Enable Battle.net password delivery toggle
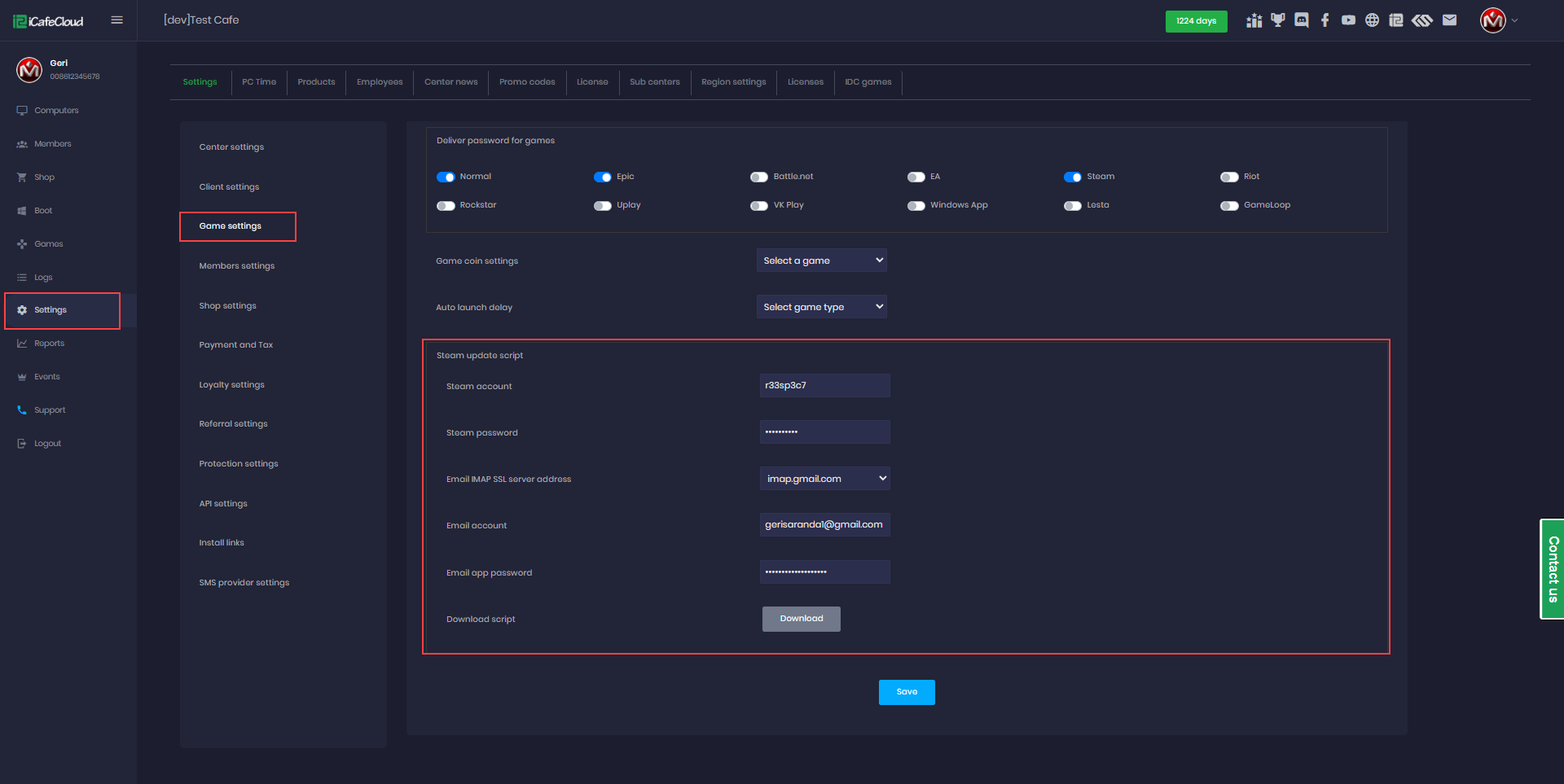 click(x=759, y=177)
